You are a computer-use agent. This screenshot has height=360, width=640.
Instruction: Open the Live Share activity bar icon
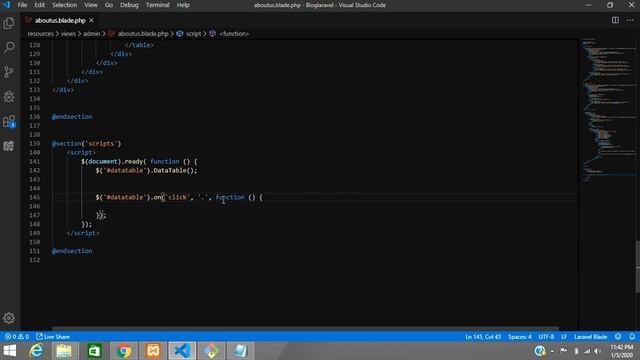click(9, 146)
